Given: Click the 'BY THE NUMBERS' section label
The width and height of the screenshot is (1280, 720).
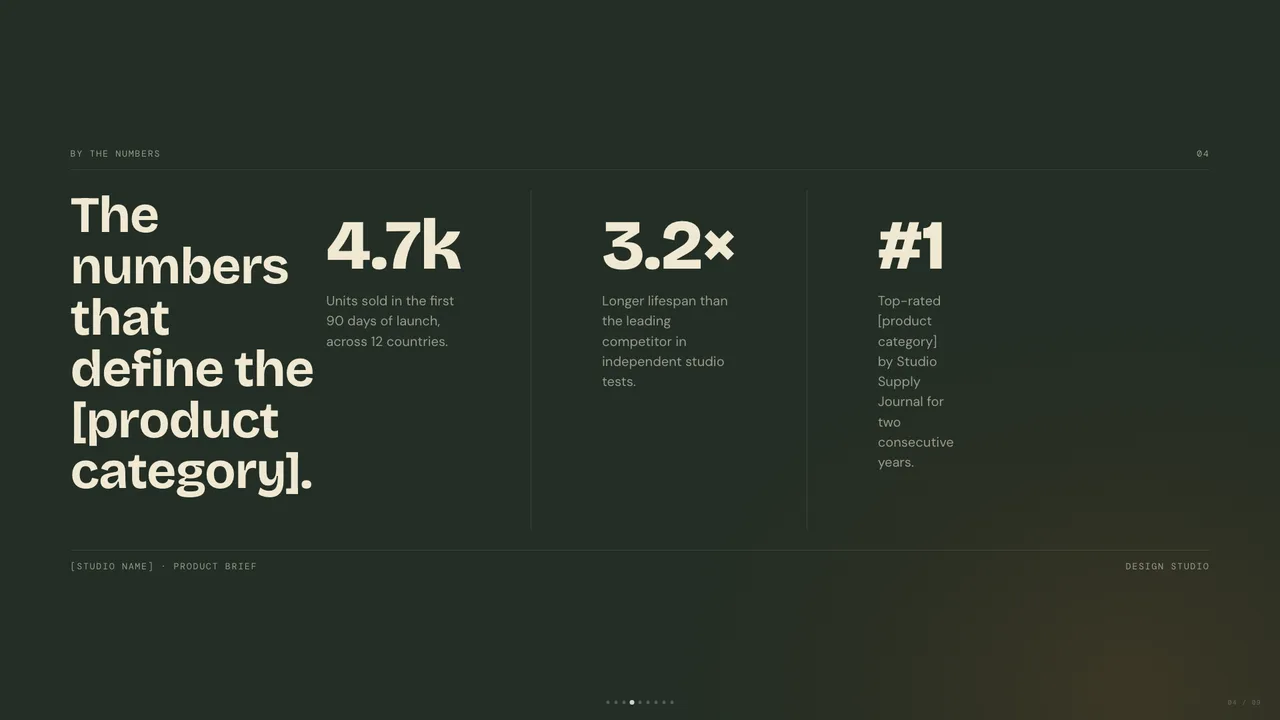Looking at the screenshot, I should [115, 154].
